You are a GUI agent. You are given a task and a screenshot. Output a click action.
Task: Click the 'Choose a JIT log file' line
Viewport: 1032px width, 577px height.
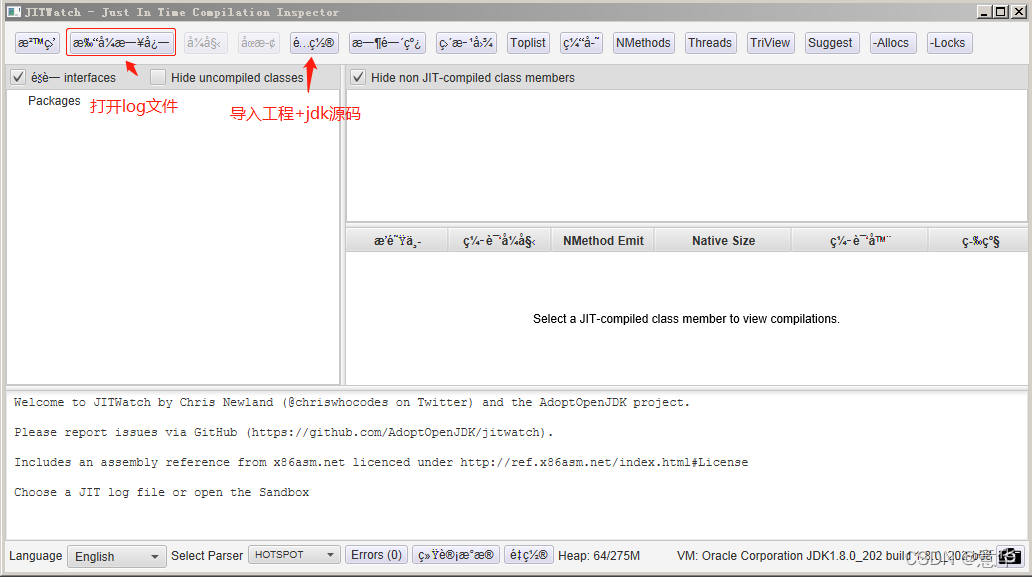coord(162,492)
